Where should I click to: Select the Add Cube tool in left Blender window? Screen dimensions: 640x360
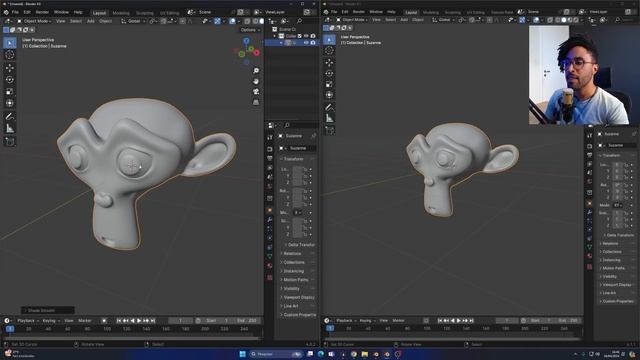pyautogui.click(x=10, y=142)
